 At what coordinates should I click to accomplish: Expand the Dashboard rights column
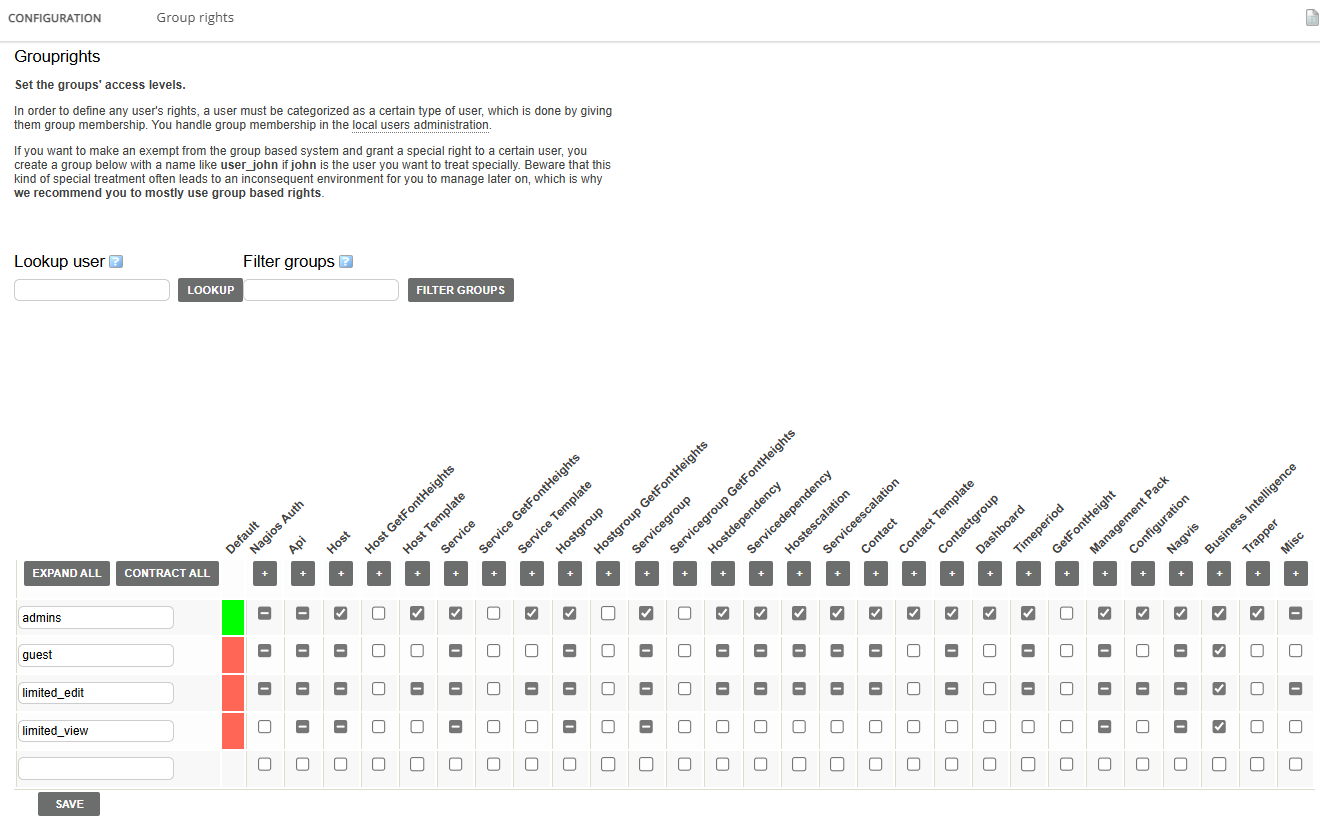pos(990,574)
